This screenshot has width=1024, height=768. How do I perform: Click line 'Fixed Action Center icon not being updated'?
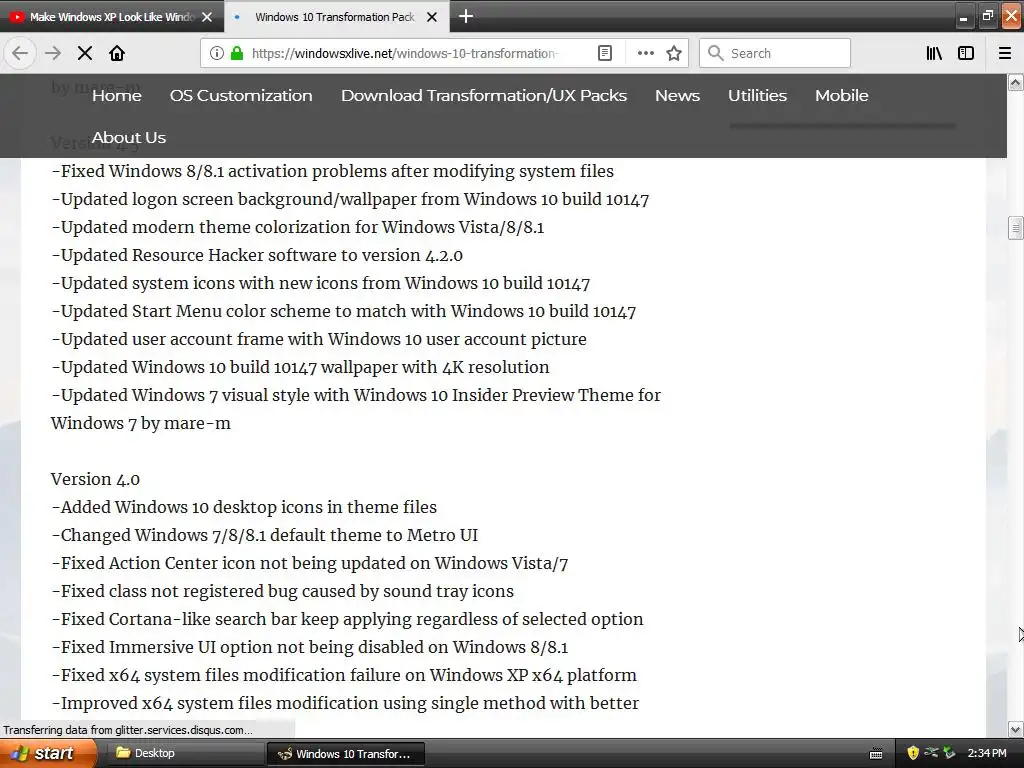(310, 564)
